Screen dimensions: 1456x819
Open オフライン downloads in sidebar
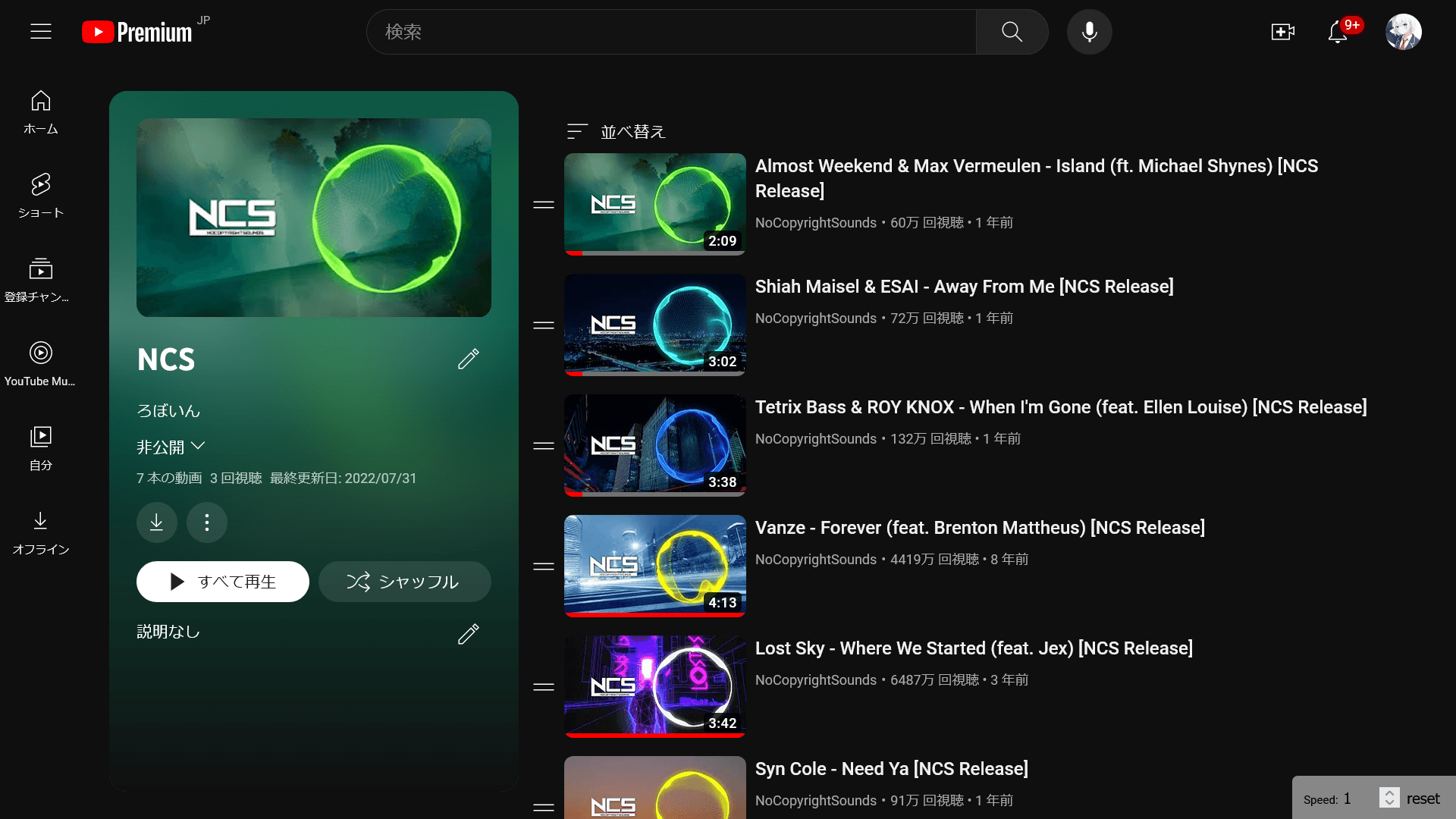point(41,532)
